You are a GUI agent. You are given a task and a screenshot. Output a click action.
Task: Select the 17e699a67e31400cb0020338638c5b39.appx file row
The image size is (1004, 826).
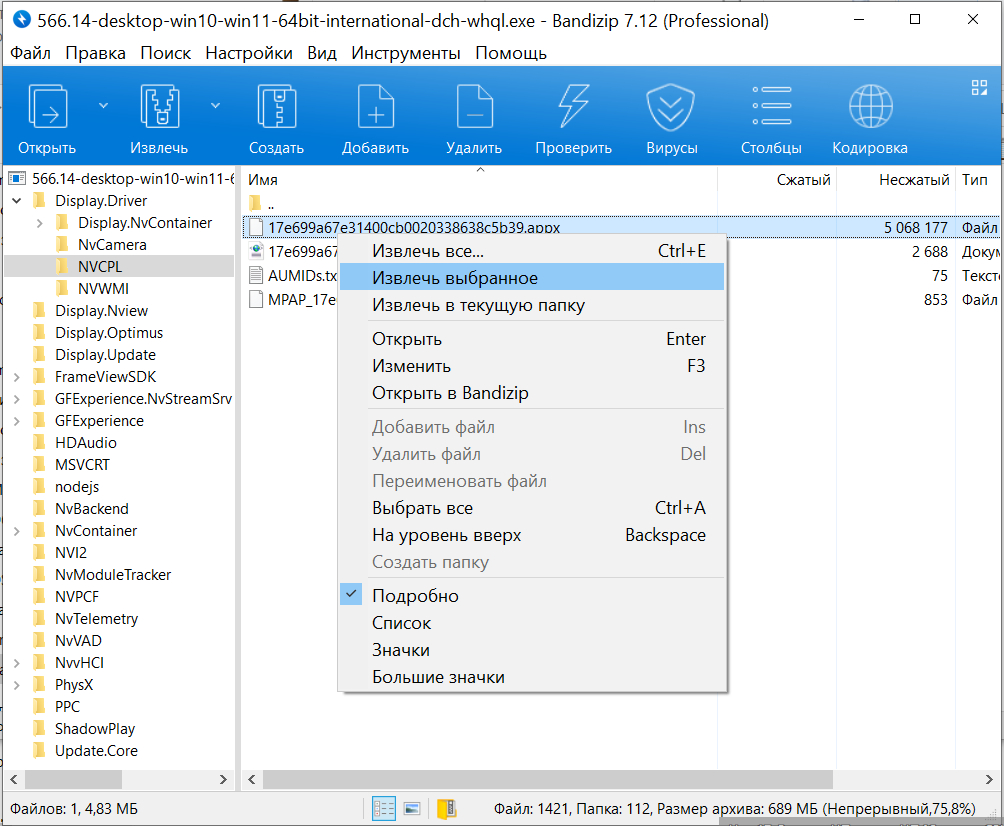click(x=621, y=227)
